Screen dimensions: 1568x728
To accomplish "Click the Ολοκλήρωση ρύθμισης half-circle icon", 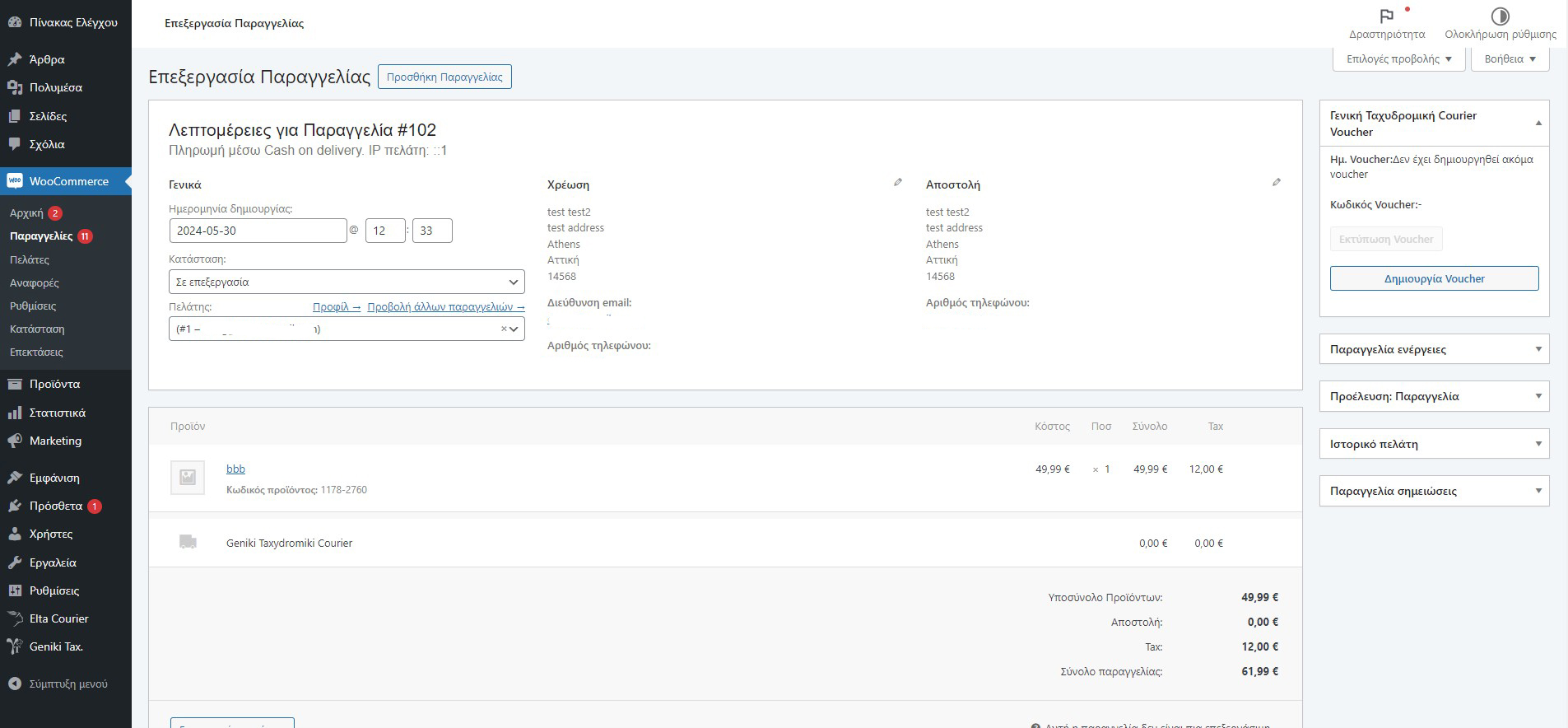I will point(1500,16).
